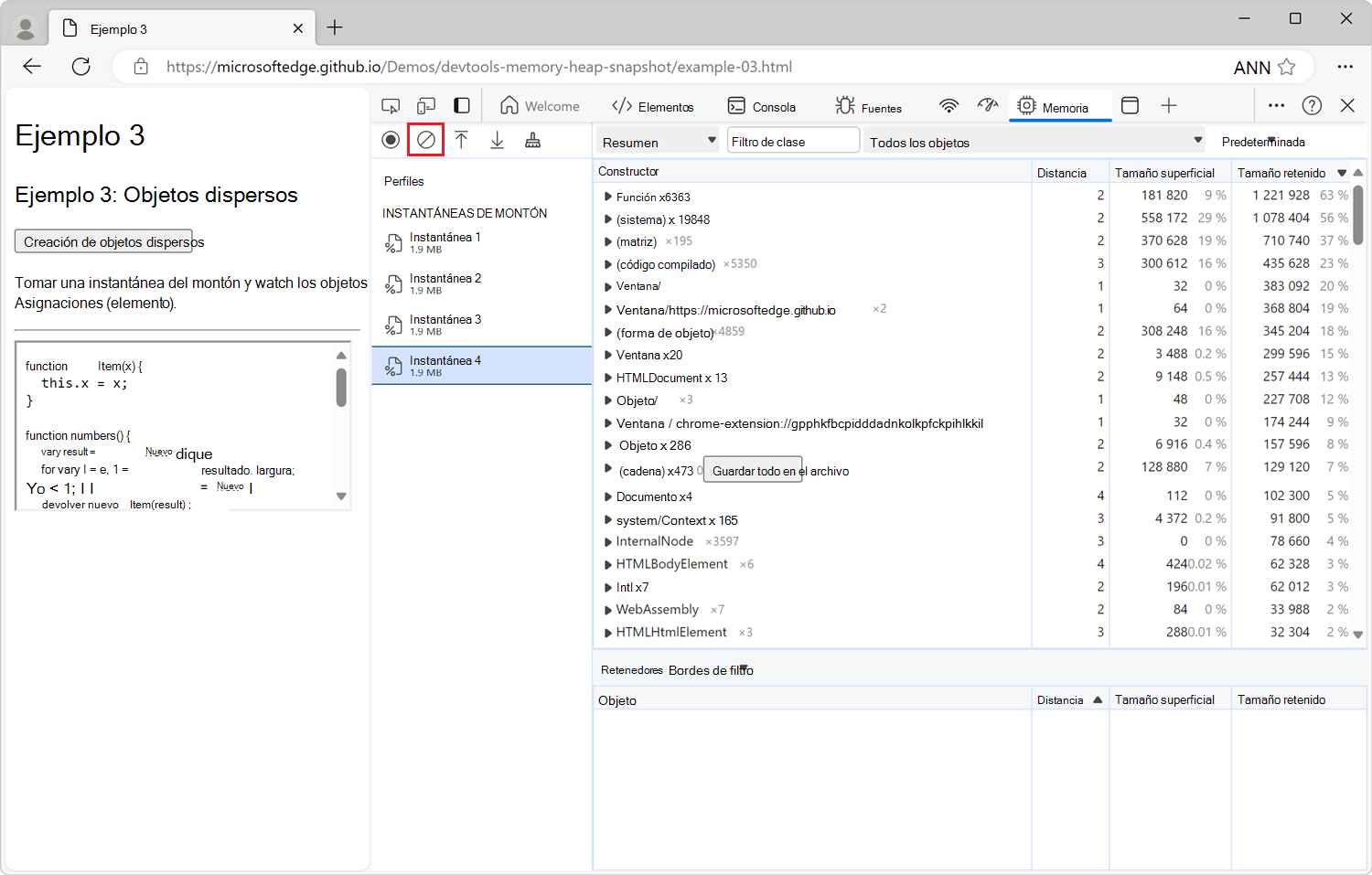Image resolution: width=1372 pixels, height=875 pixels.
Task: Expand the Documento x4 row
Action: tap(608, 497)
